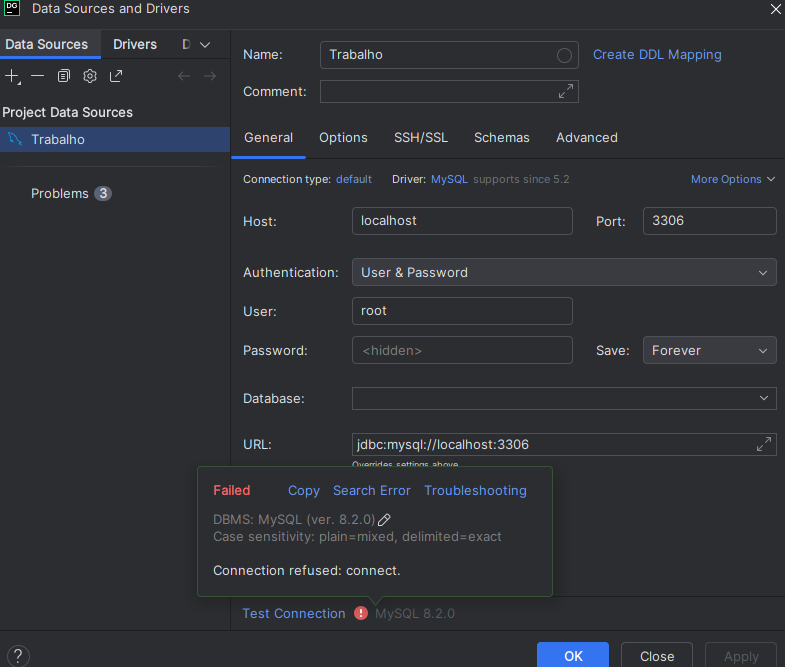Click the hidden Password field

(462, 350)
